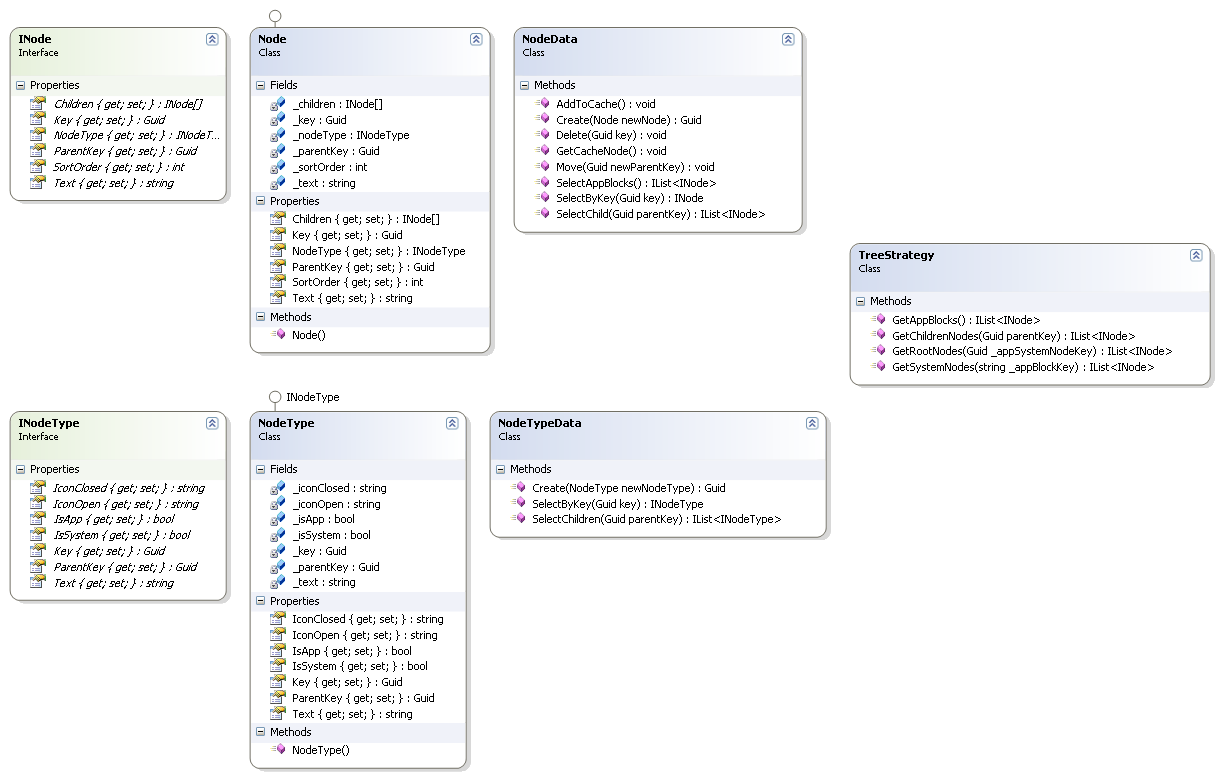Select GetRootNodes method in TreeStrategy
Screen dimensions: 1219x777
(1031, 351)
